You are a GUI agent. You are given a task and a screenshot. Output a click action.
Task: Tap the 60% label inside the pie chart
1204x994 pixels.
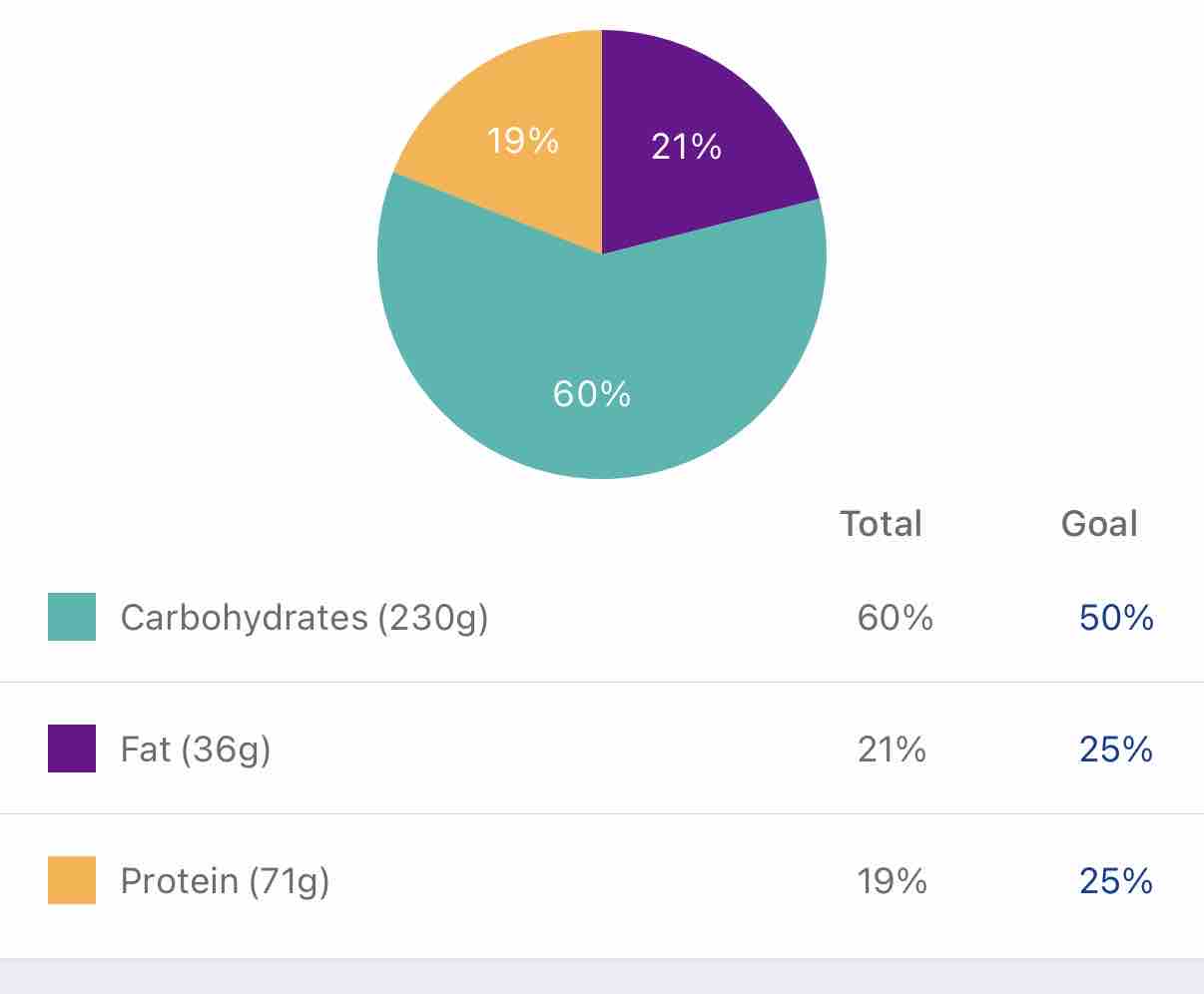click(592, 394)
